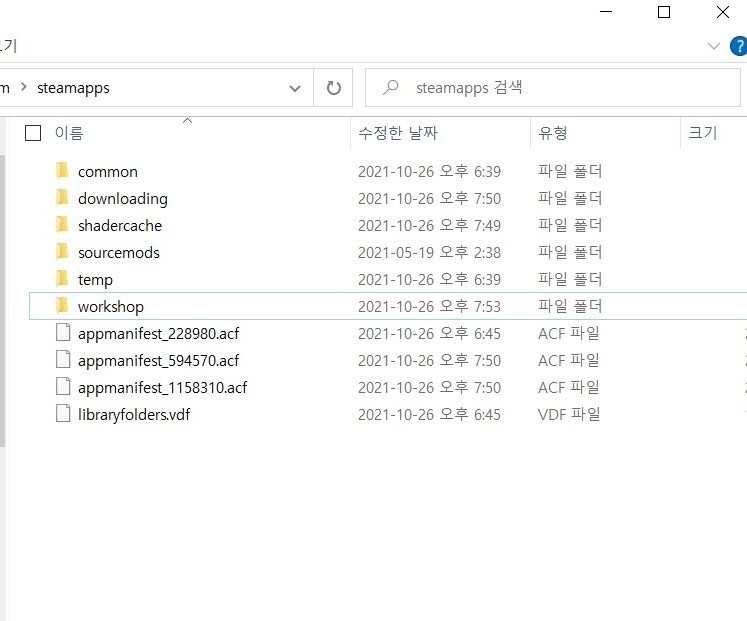Click the search magnifier icon
This screenshot has width=747, height=621.
391,87
